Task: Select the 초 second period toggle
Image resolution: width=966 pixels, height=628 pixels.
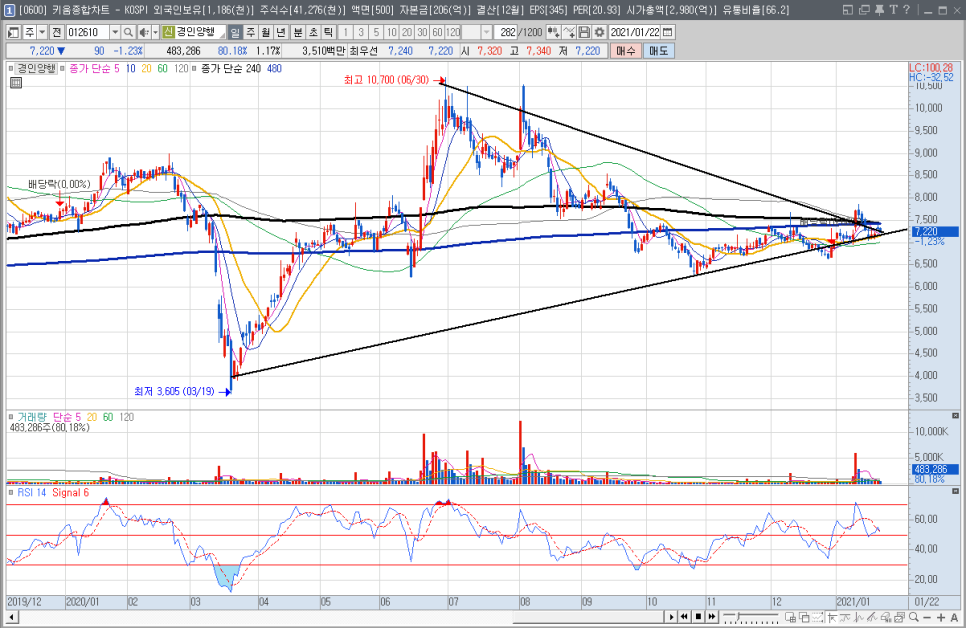Action: coord(312,32)
